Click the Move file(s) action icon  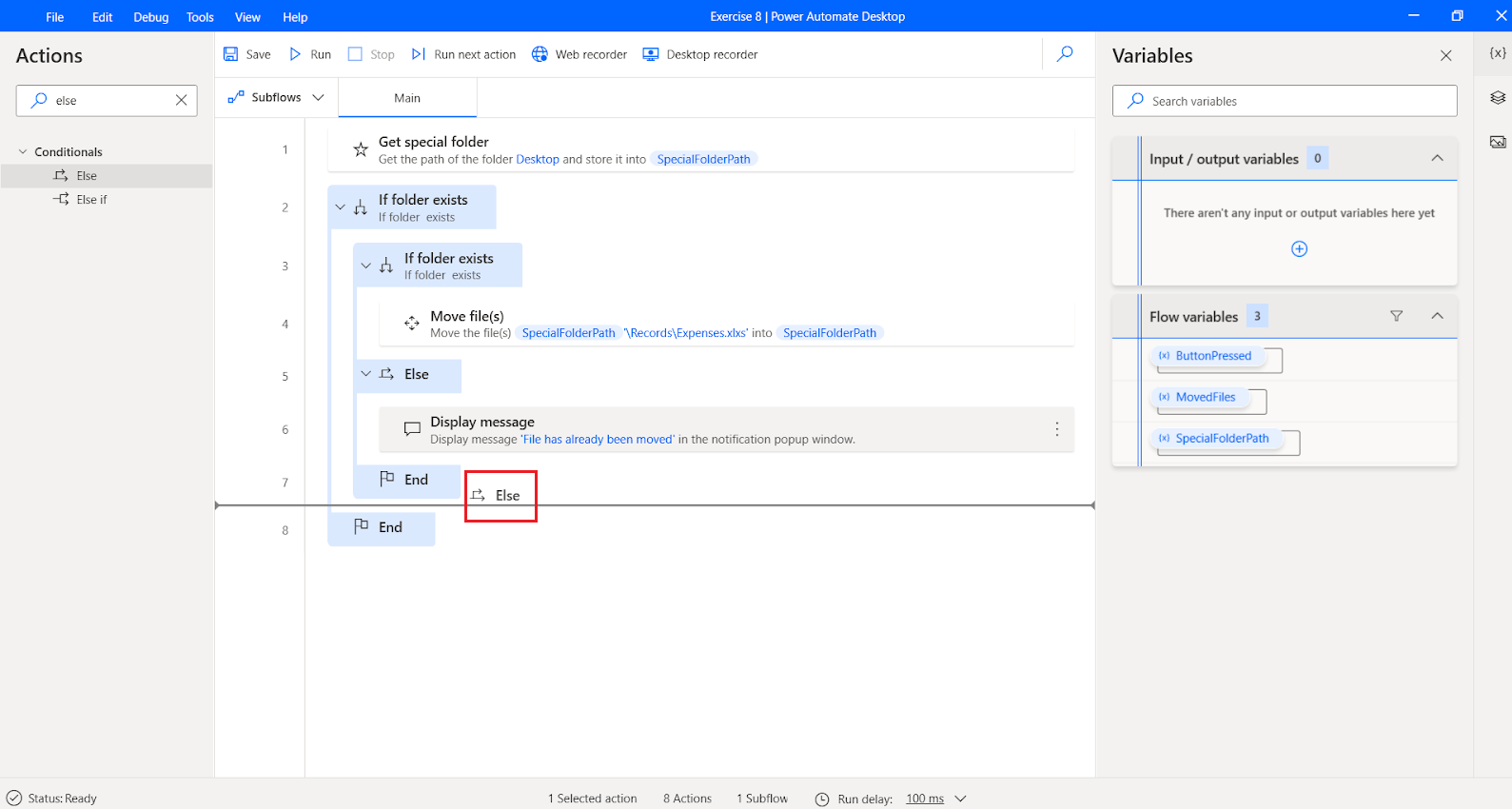tap(412, 324)
